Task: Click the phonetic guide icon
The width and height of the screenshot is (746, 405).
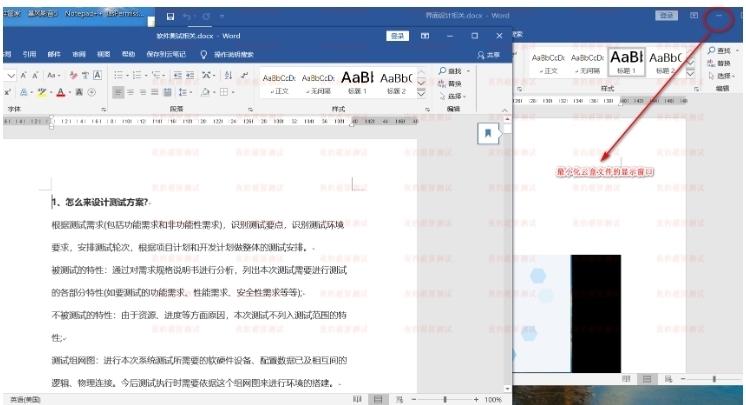Action: pos(85,75)
